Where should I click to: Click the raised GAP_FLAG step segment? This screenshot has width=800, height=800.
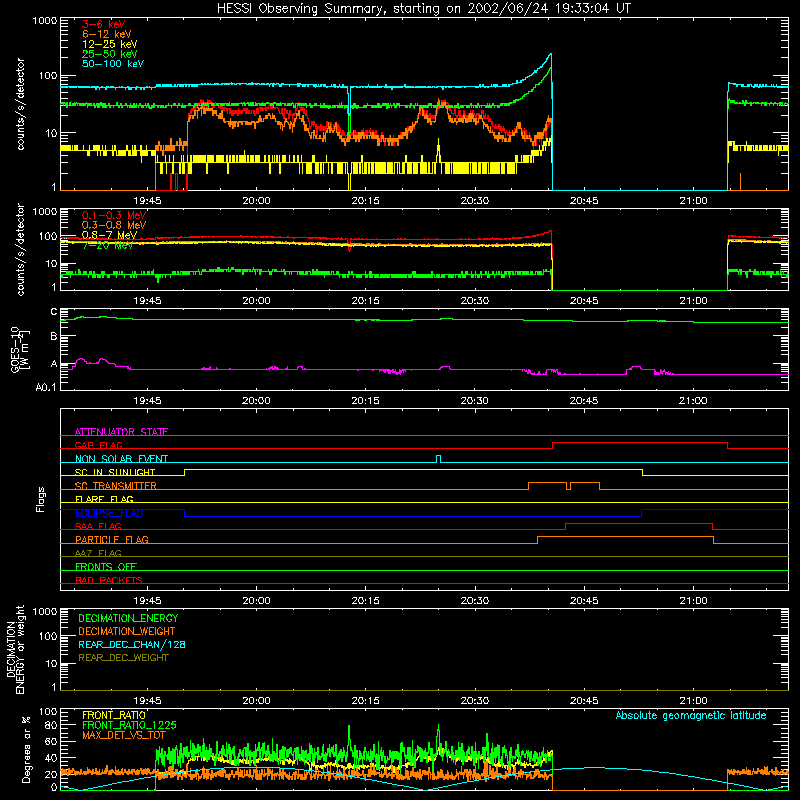coord(640,443)
